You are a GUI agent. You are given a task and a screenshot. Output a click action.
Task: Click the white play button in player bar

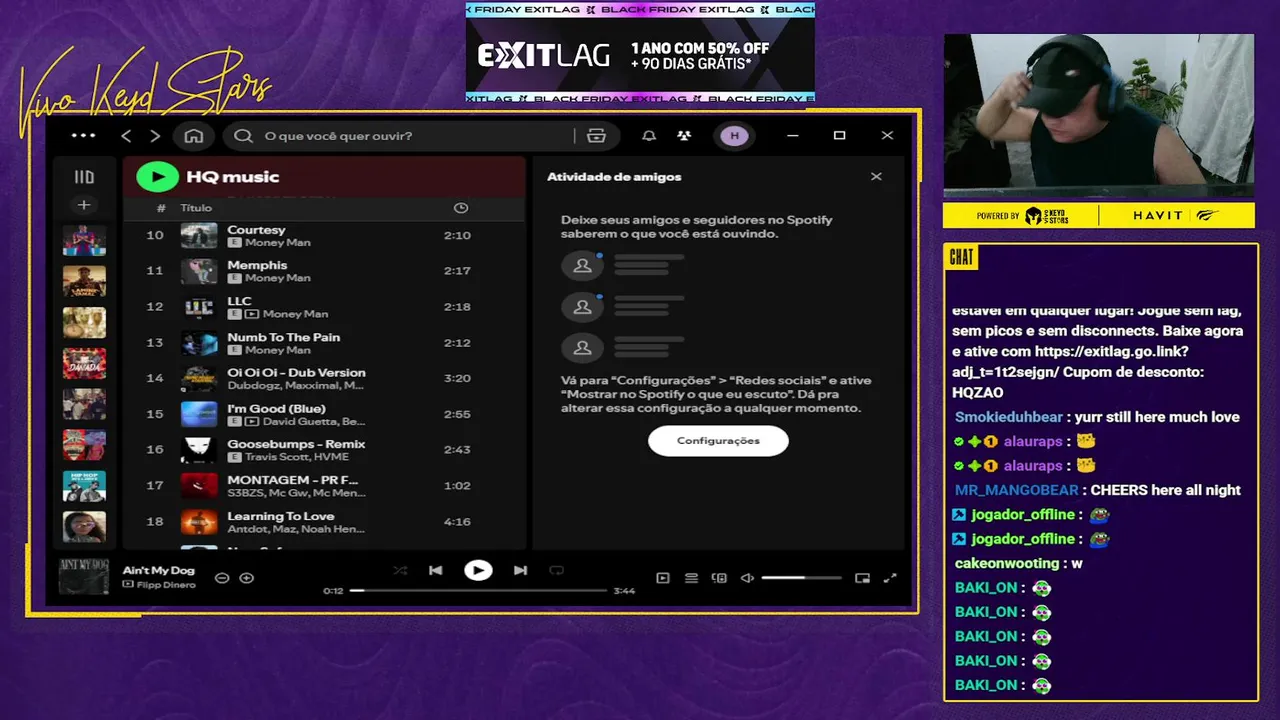click(478, 571)
